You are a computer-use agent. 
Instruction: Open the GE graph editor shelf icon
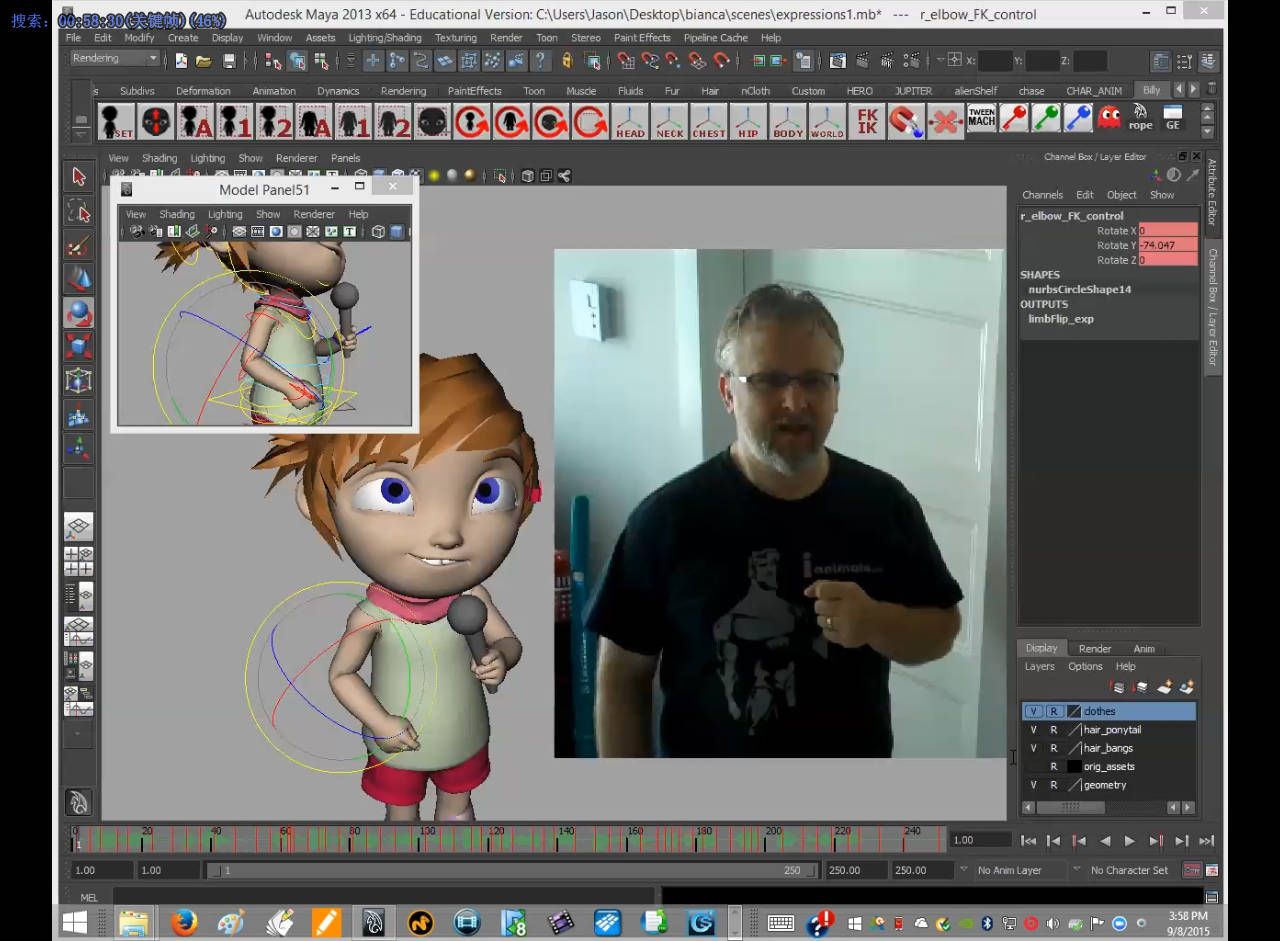click(x=1173, y=118)
